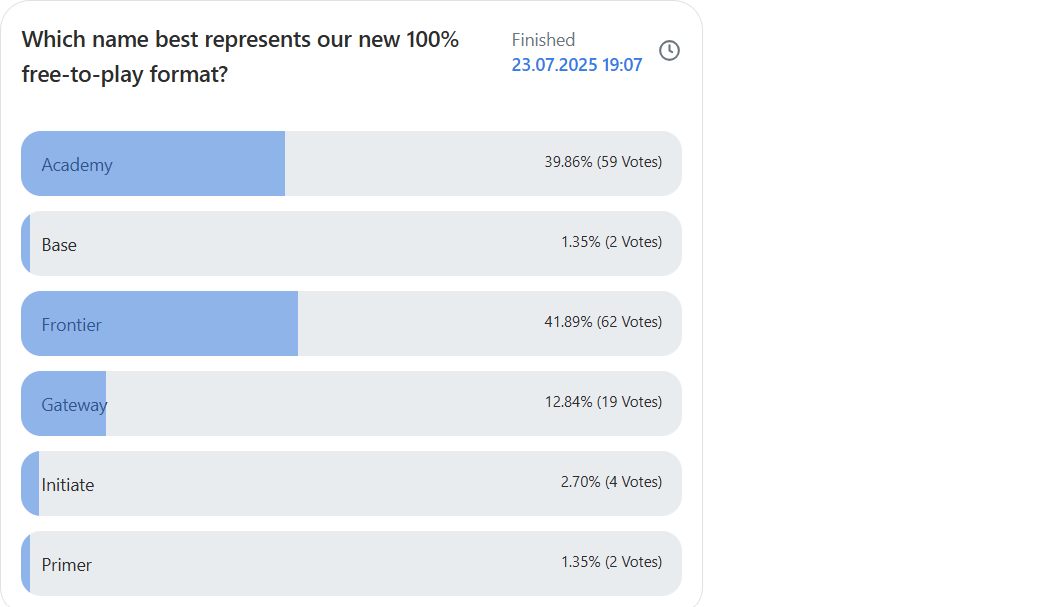The width and height of the screenshot is (1063, 607).
Task: Click the 39.86% (59 Votes) result text
Action: click(603, 162)
